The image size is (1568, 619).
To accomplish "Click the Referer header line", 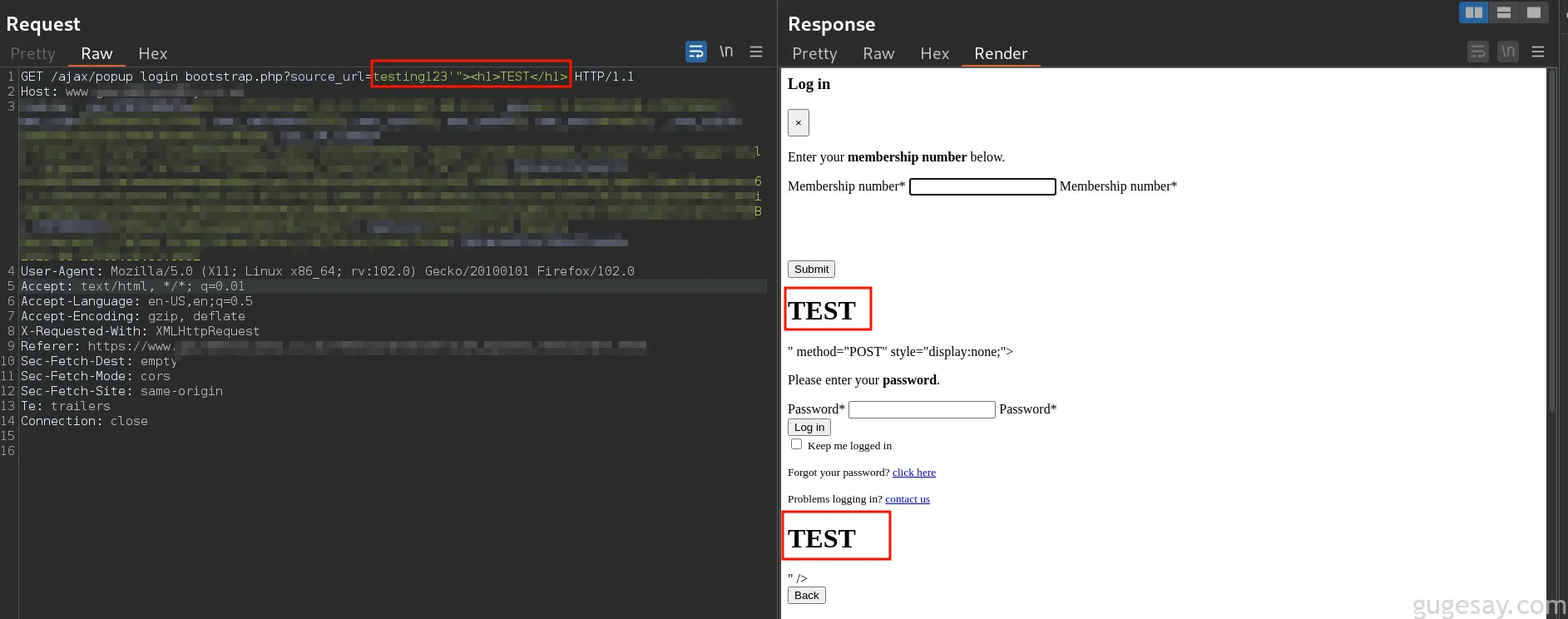I will pos(334,346).
